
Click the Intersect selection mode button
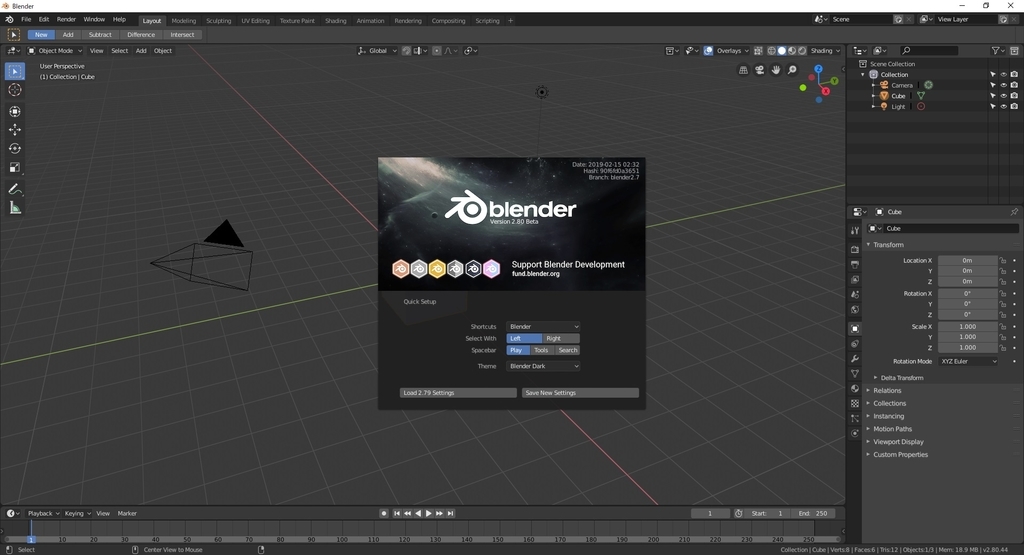[x=182, y=35]
